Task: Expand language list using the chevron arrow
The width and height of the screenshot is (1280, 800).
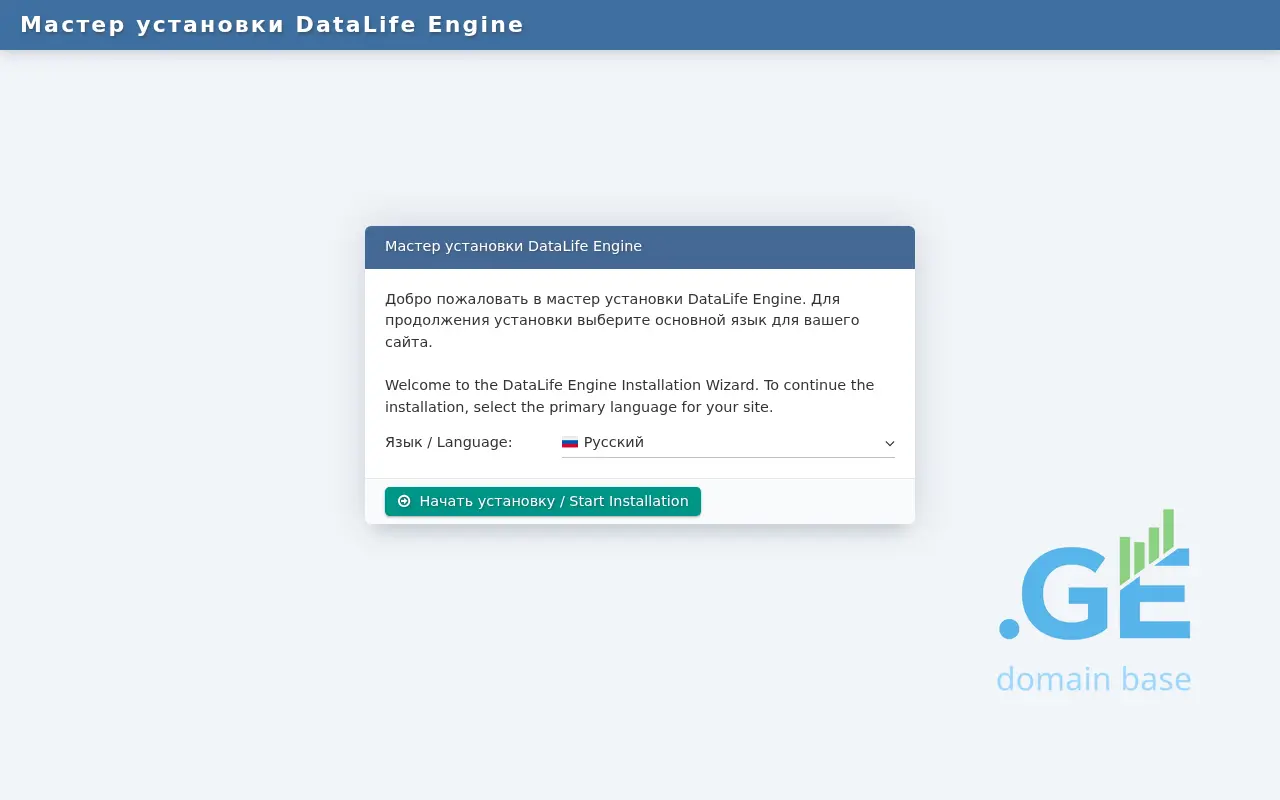Action: 889,443
